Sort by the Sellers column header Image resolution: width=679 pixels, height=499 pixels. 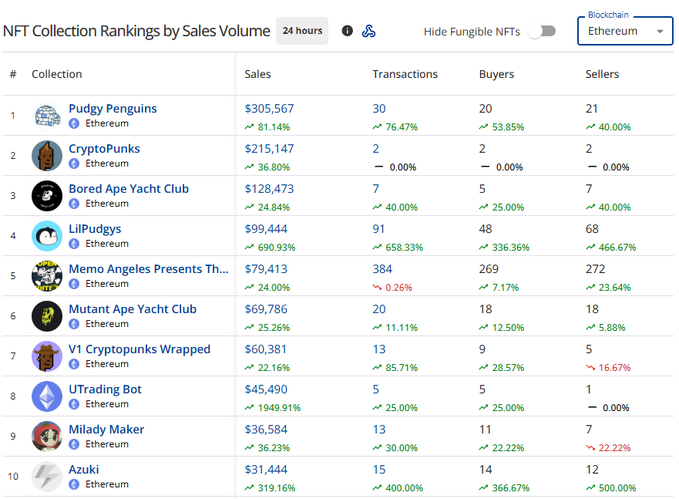pos(602,74)
